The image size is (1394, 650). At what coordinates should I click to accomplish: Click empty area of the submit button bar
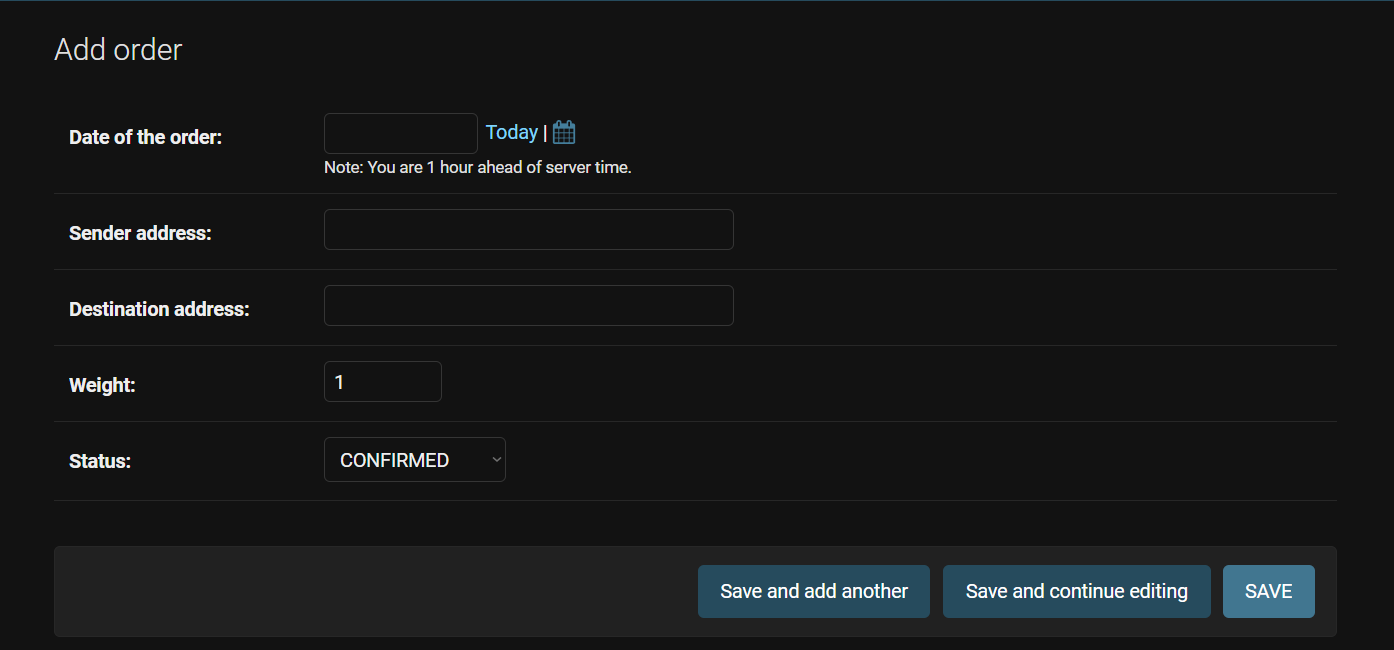[x=370, y=591]
